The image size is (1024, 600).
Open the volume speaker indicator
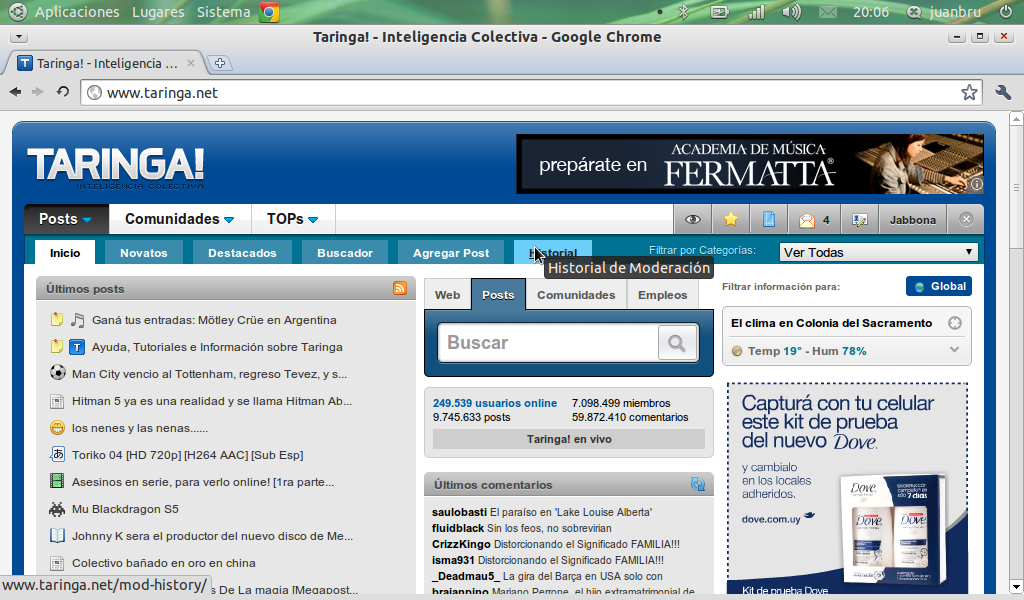[792, 12]
